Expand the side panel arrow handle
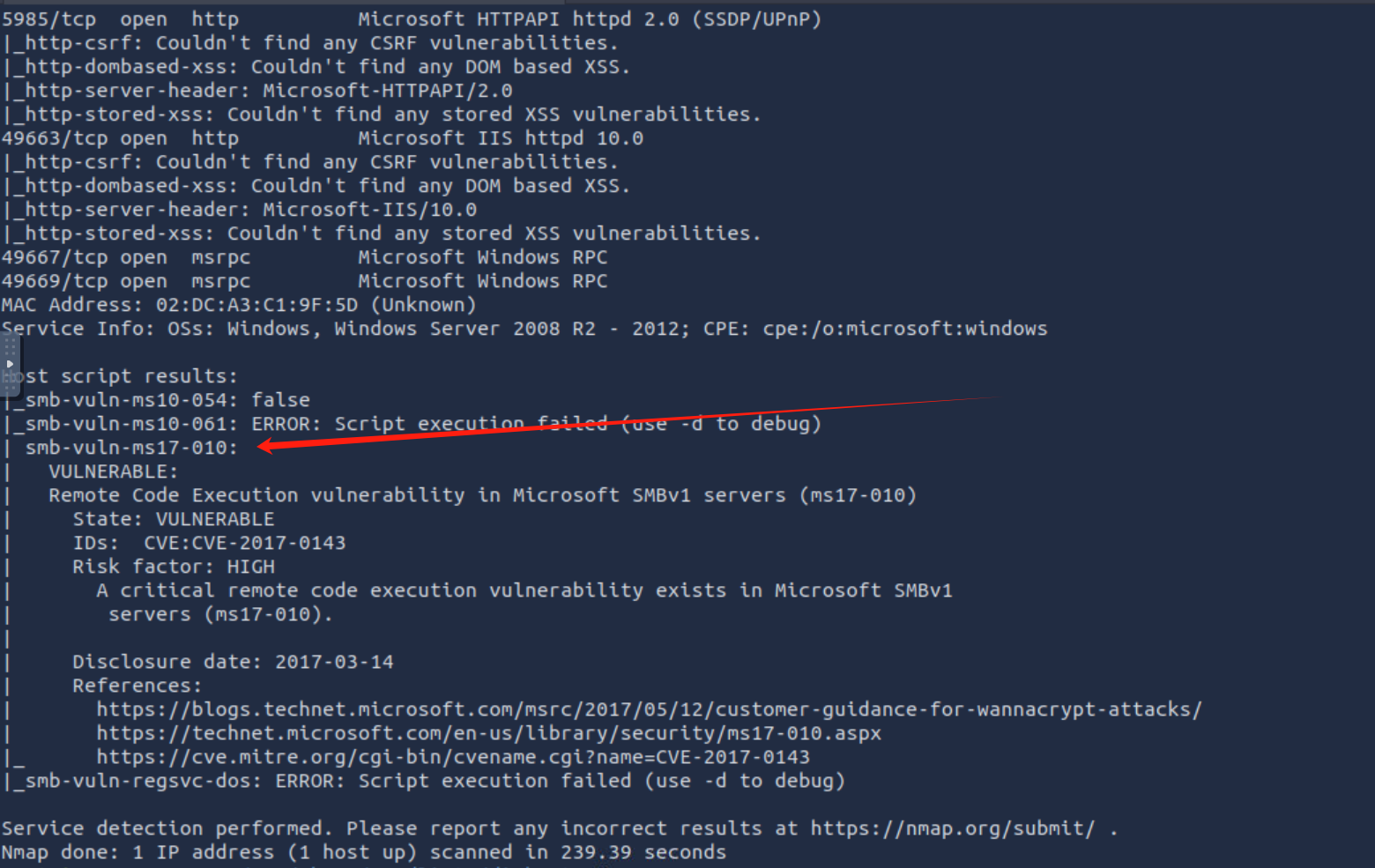1375x868 pixels. 10,364
